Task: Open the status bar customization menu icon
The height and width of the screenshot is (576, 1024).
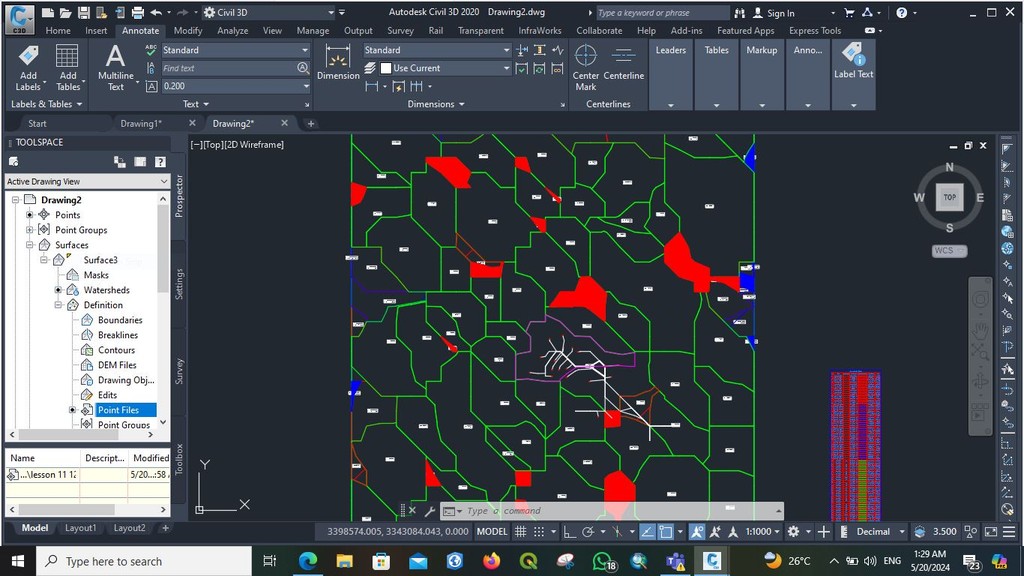Action: point(1009,532)
